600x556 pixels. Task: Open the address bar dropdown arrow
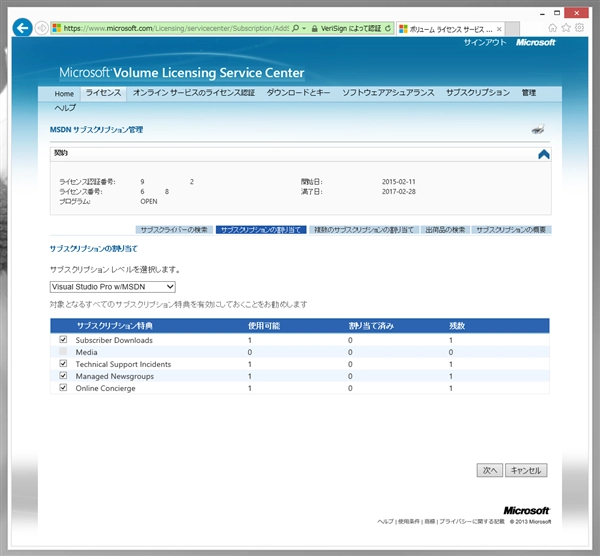(304, 28)
